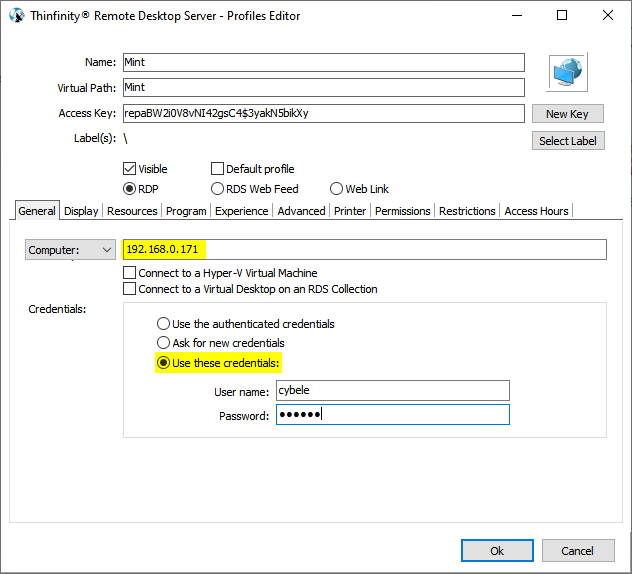This screenshot has height=574, width=632.
Task: Click the Thinfinity app icon in title bar
Action: click(x=17, y=16)
